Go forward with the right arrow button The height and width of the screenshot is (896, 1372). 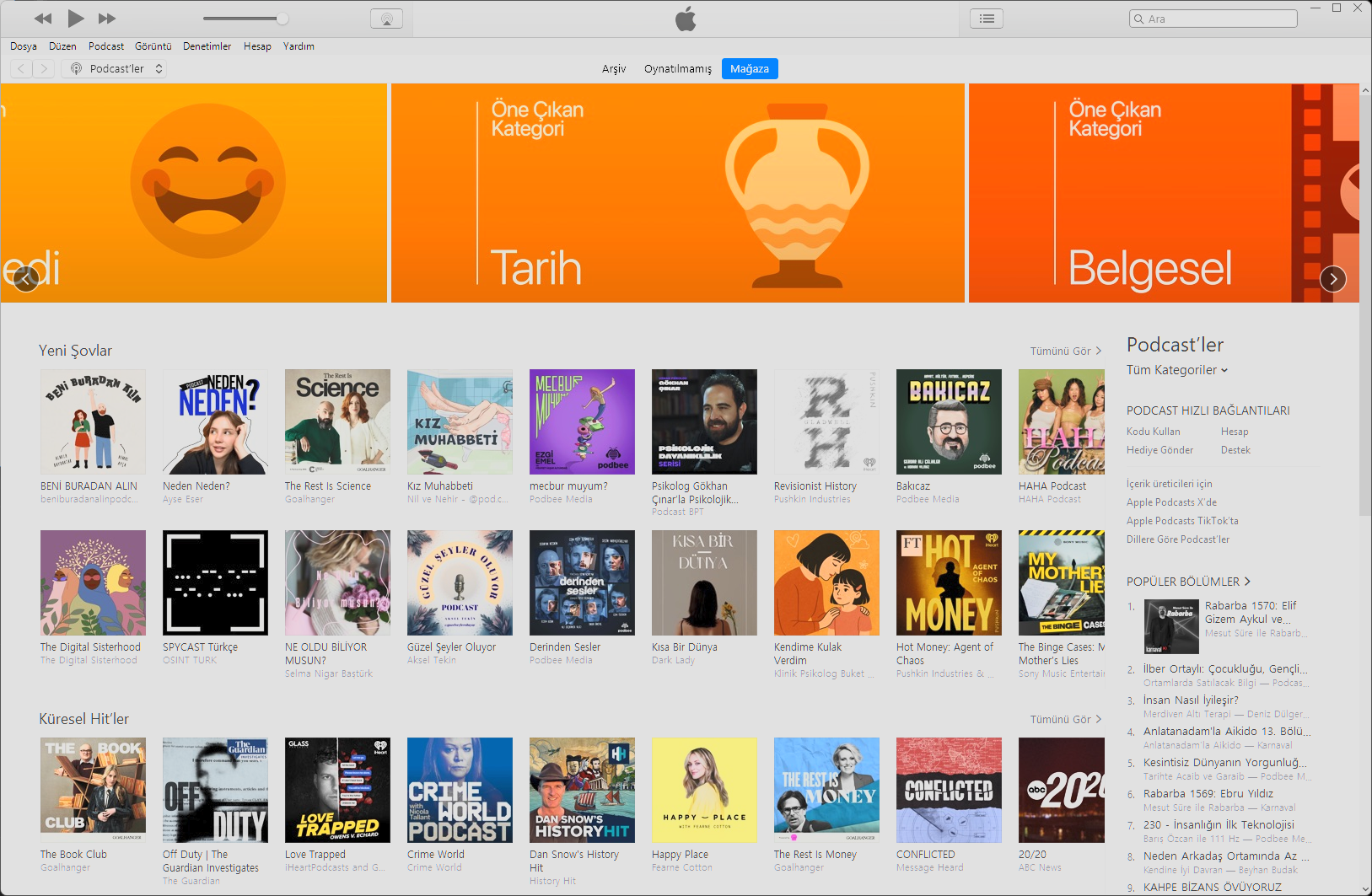pos(44,69)
